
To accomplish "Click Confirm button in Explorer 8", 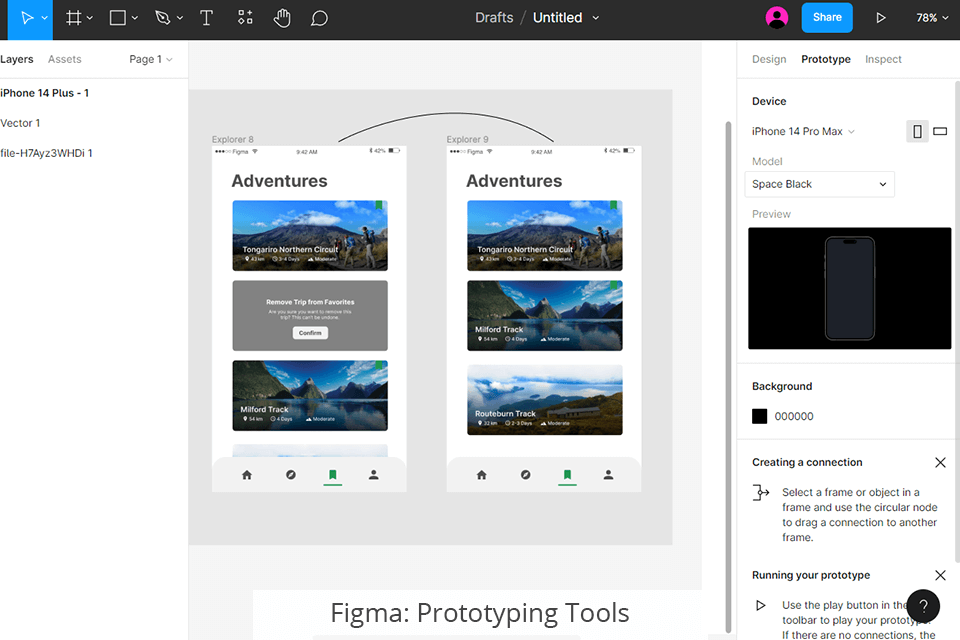I will coord(310,333).
